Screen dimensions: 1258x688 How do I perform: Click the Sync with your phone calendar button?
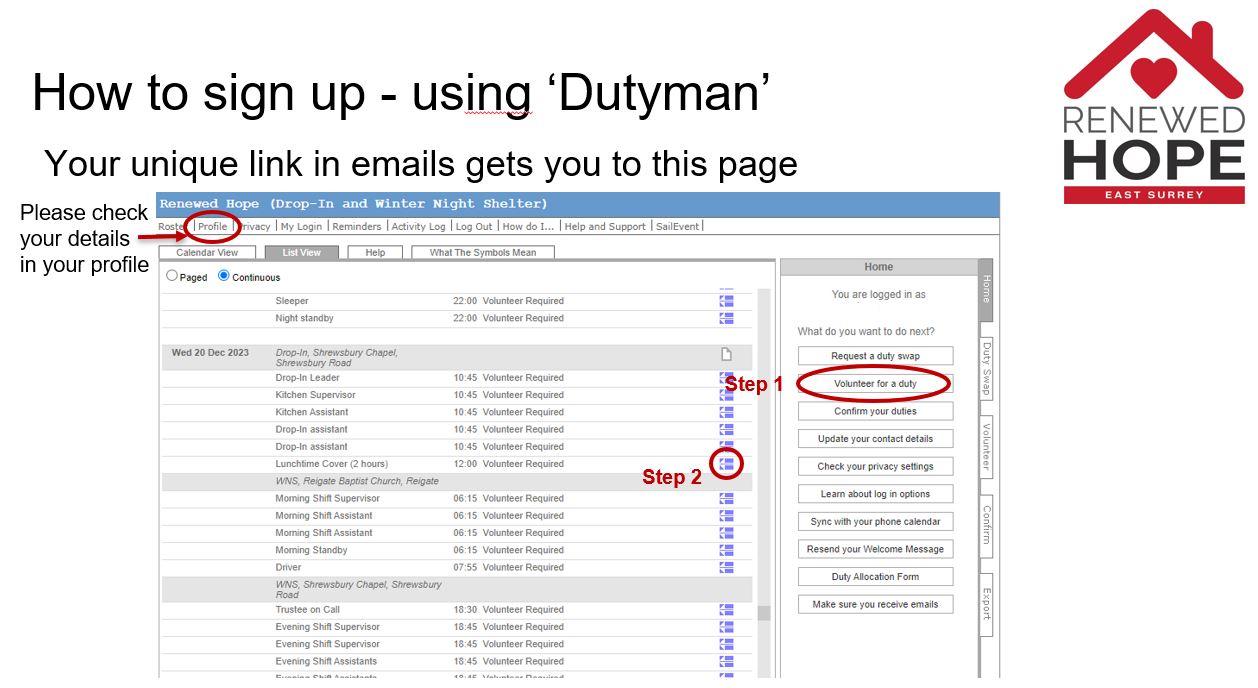(x=875, y=521)
